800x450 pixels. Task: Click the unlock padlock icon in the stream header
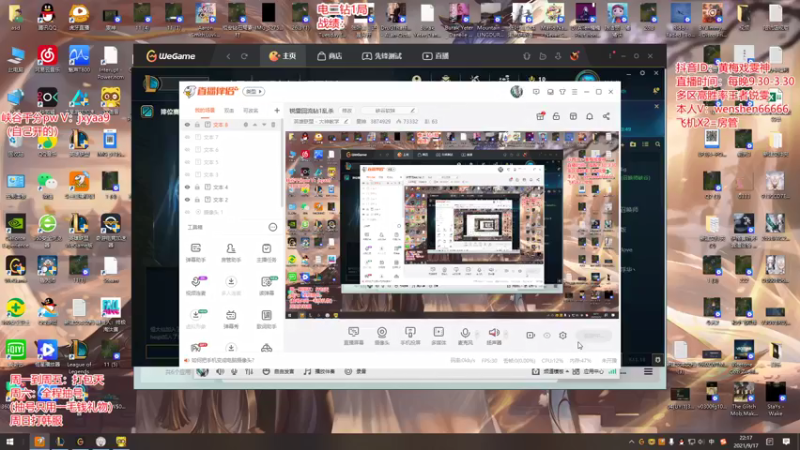click(556, 116)
